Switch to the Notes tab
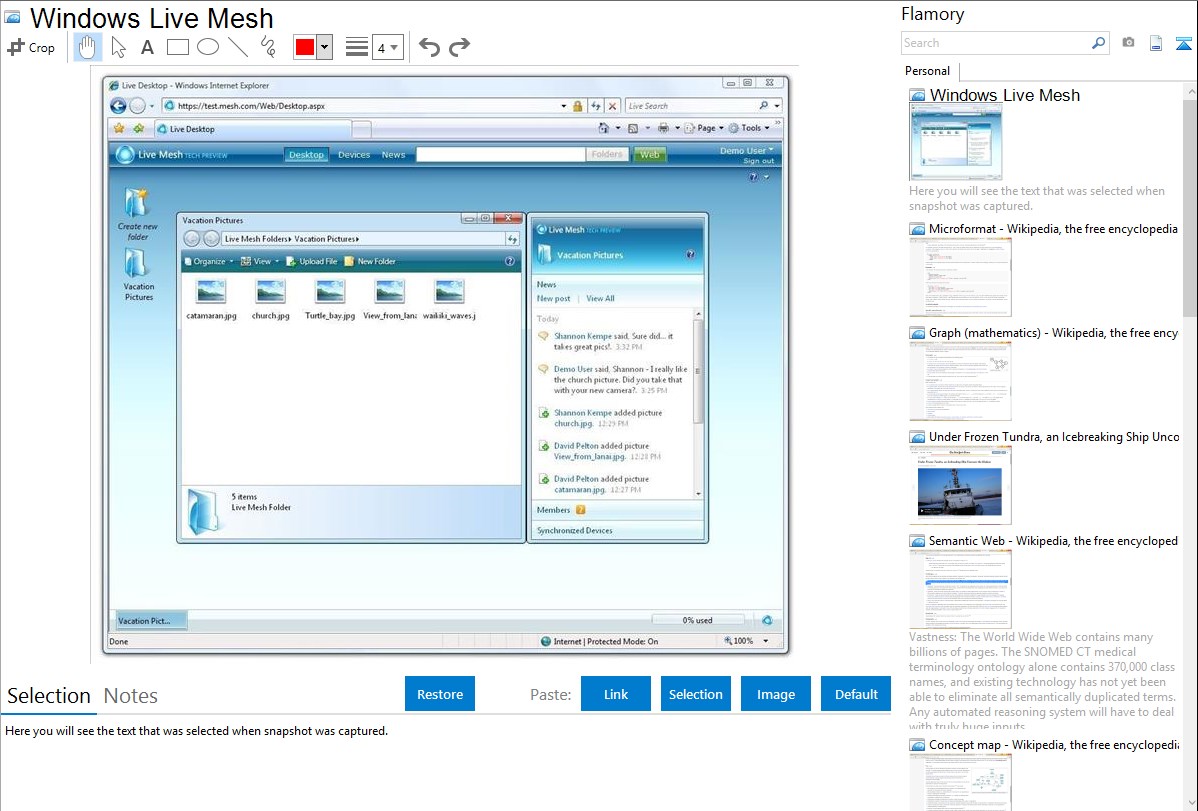1198x811 pixels. tap(131, 696)
